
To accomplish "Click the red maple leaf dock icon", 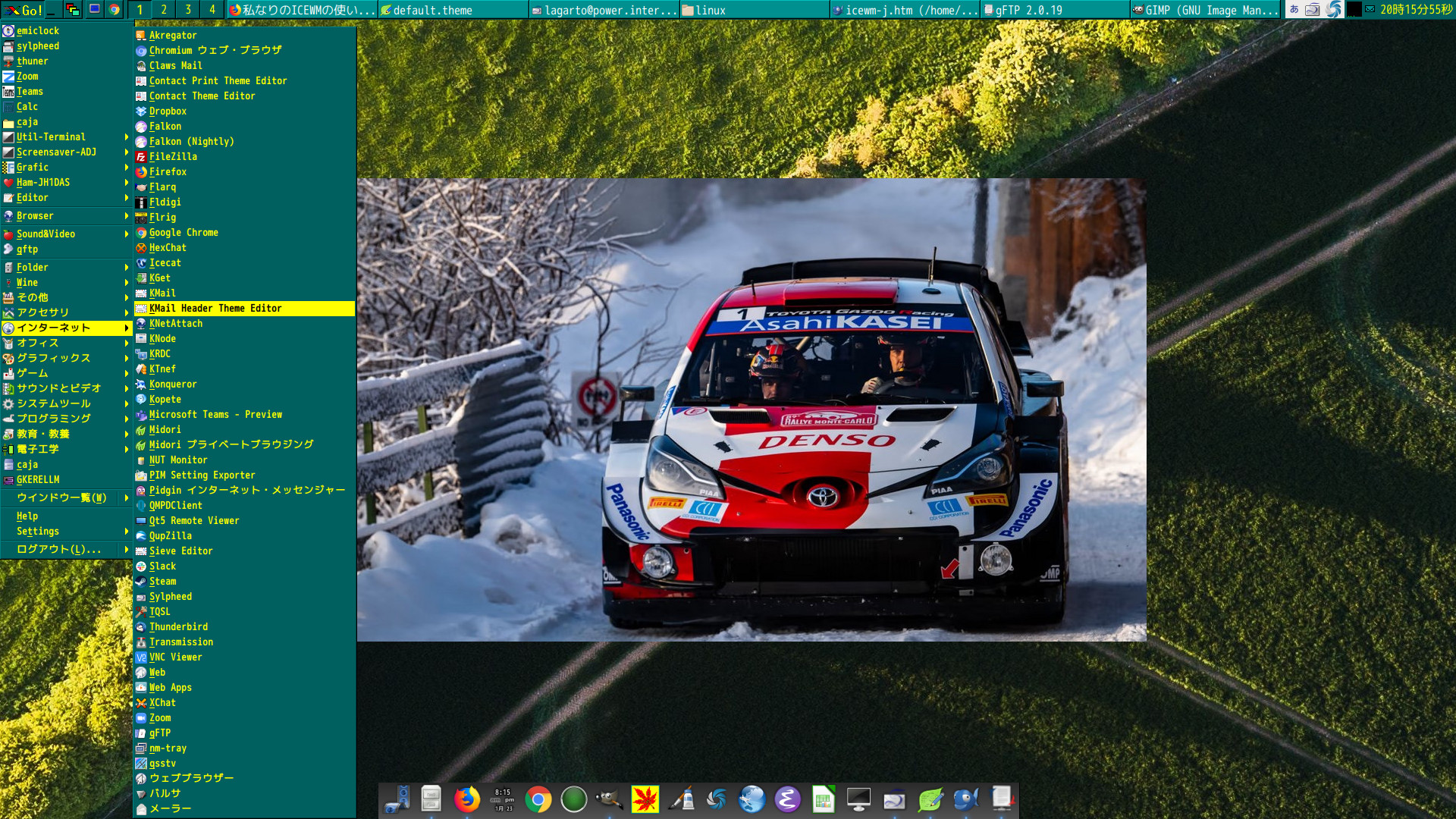I will click(645, 799).
